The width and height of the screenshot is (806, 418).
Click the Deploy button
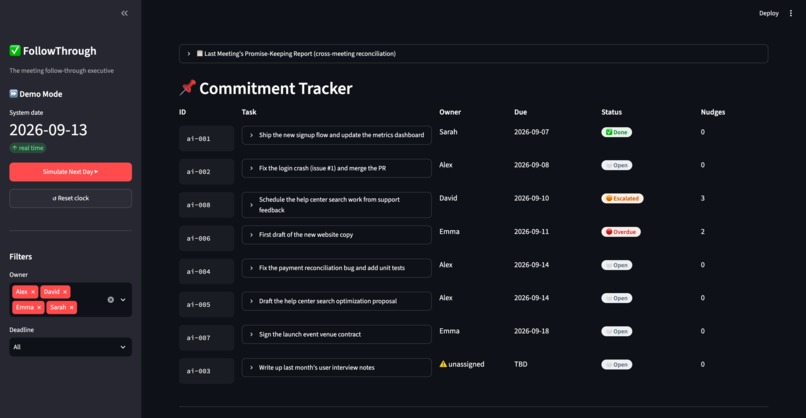point(768,13)
